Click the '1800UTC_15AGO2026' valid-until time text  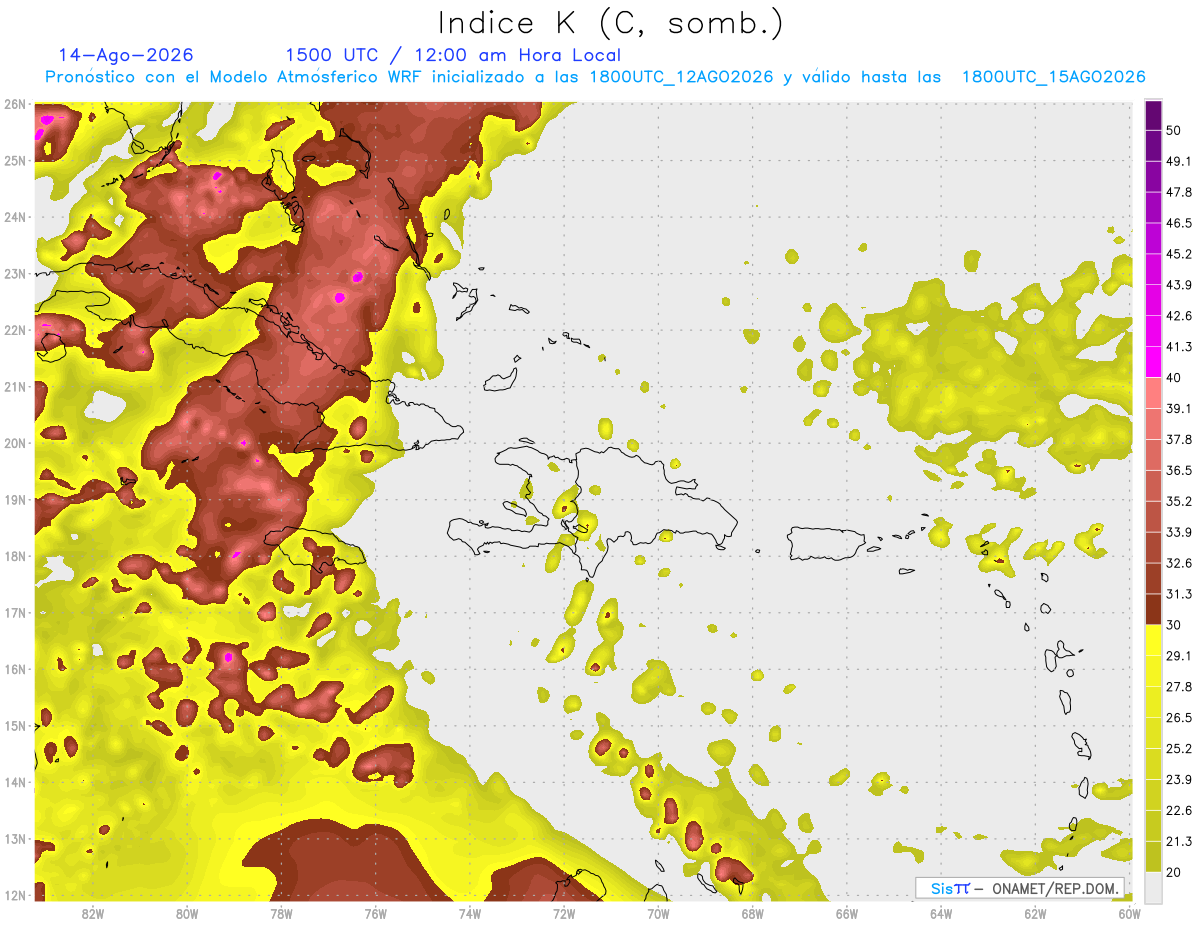[x=1054, y=77]
